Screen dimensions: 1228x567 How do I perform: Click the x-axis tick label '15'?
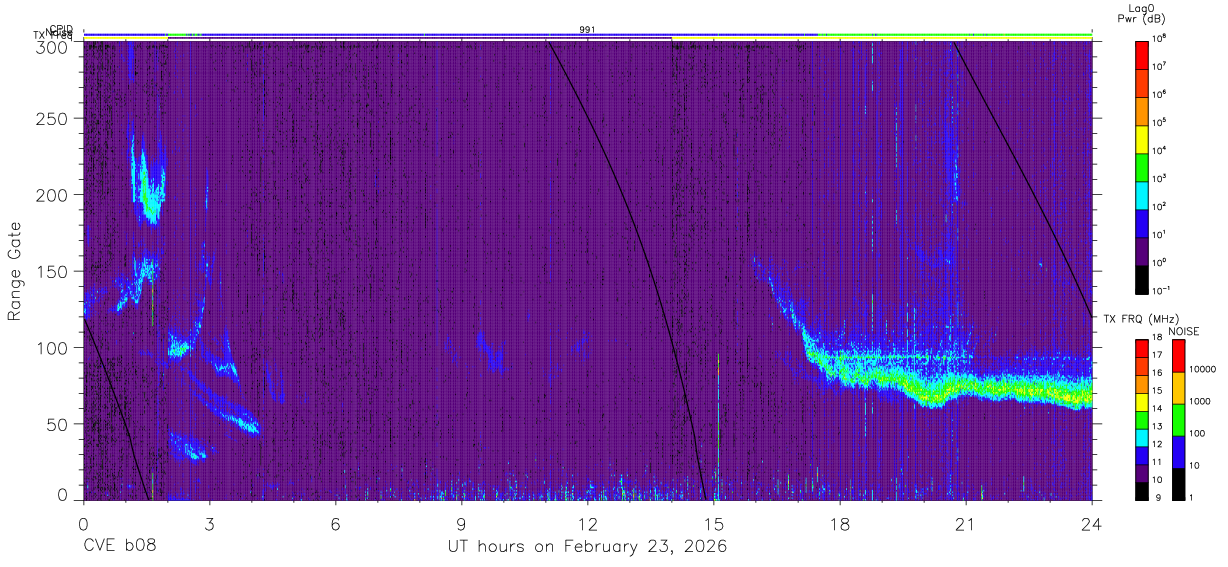point(713,523)
